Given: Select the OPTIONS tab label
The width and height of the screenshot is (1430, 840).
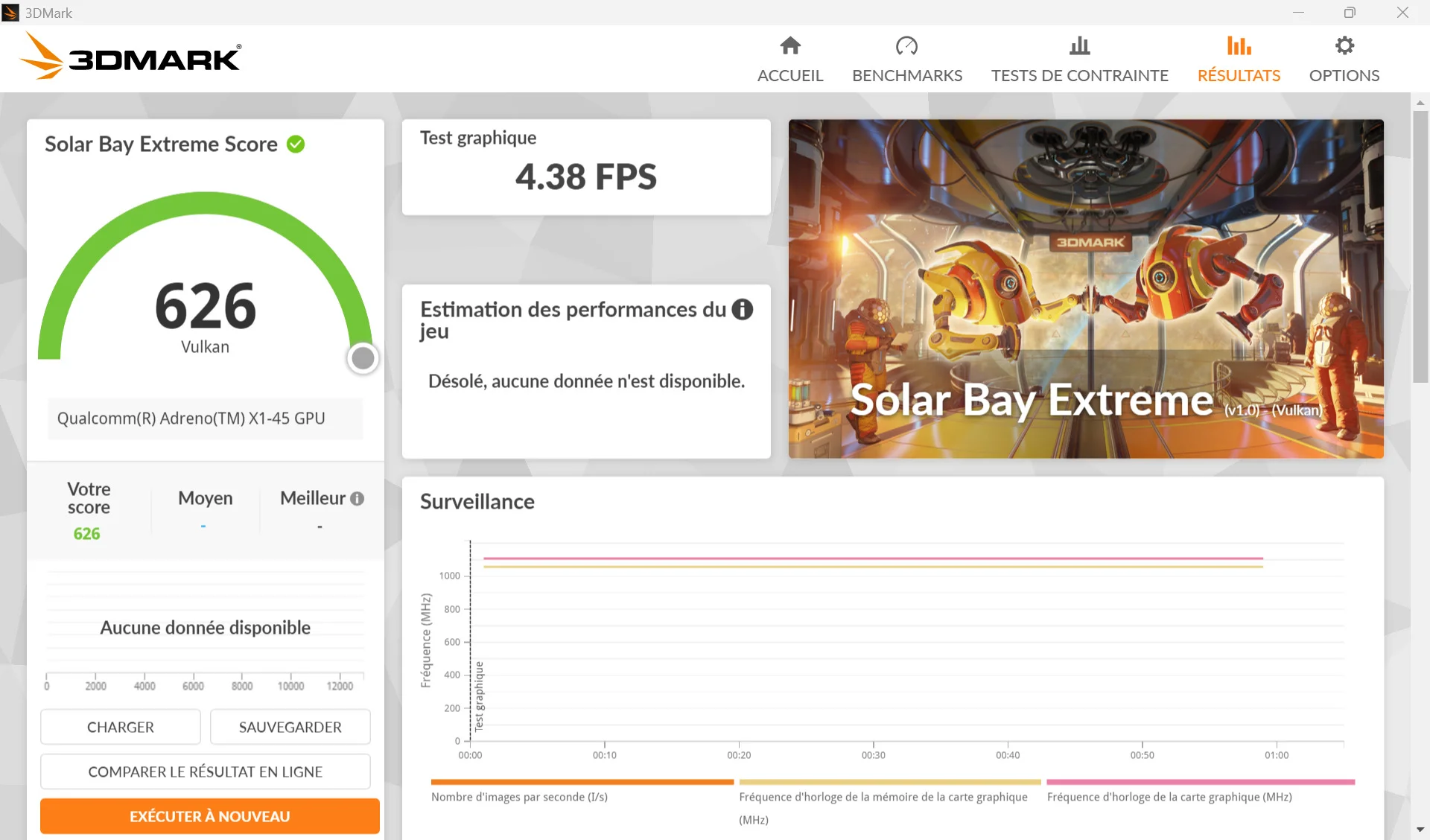Looking at the screenshot, I should pos(1344,75).
